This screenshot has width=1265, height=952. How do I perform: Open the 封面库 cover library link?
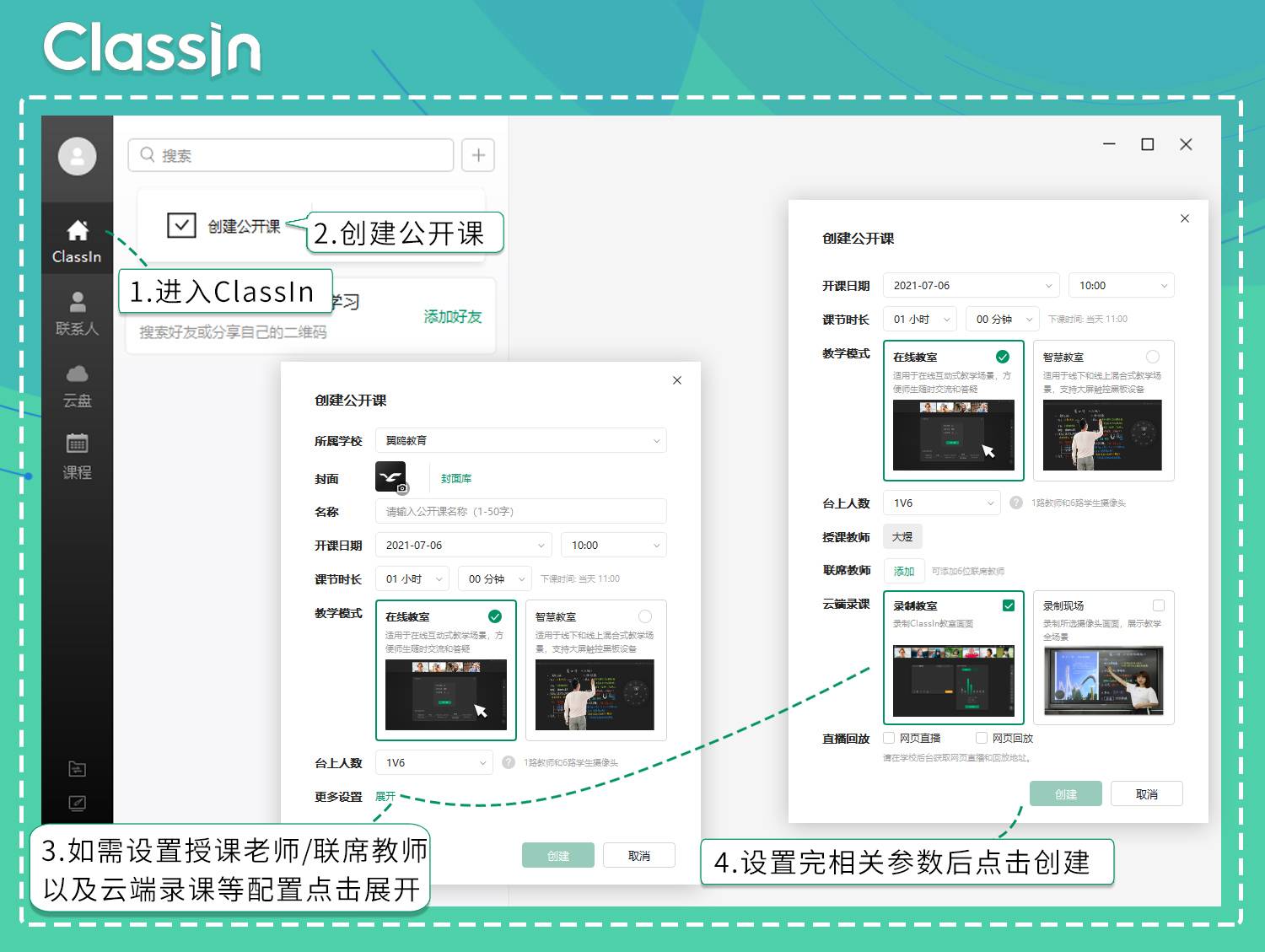point(456,478)
